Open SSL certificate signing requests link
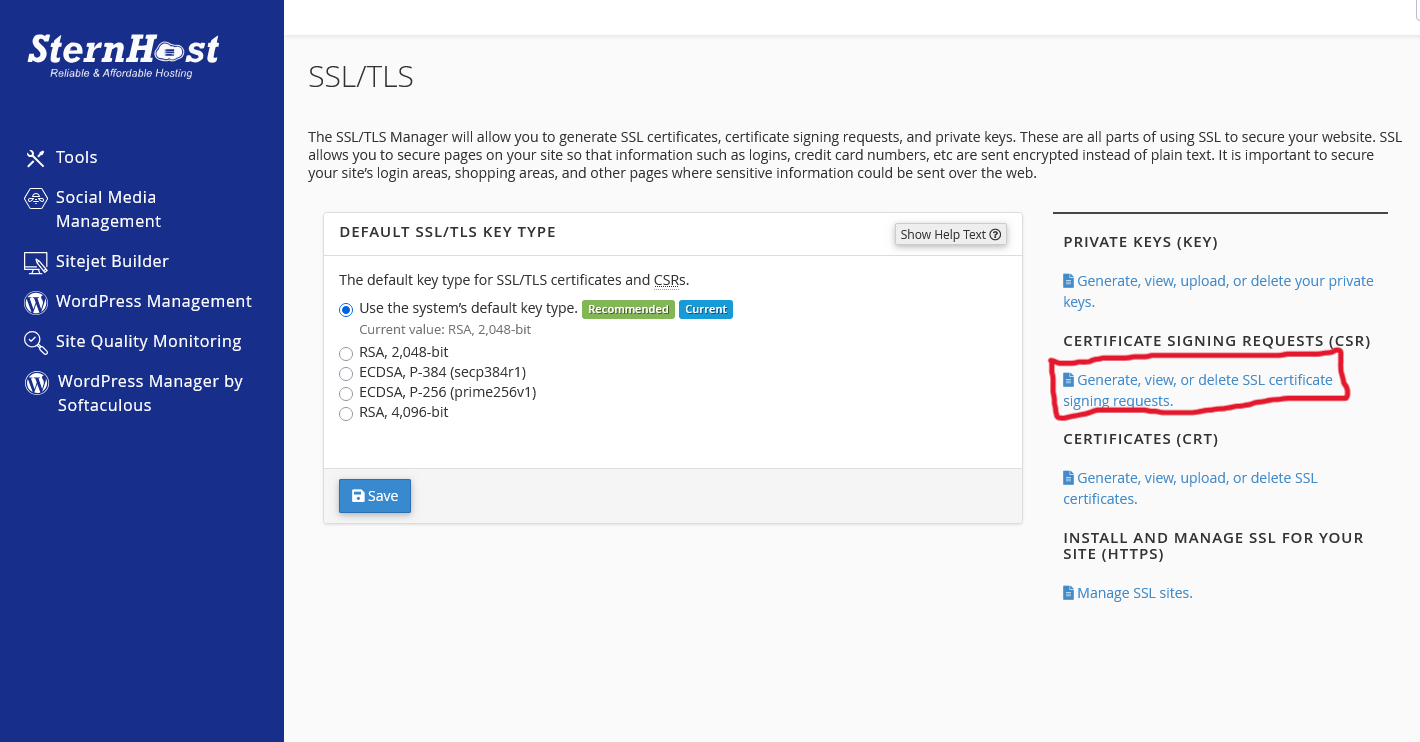The width and height of the screenshot is (1420, 742). [x=1204, y=381]
